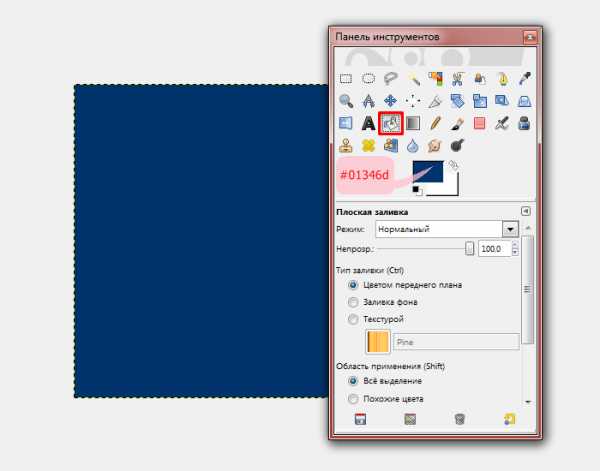Click the Непрозр. opacity slider handle
This screenshot has height=471, width=600.
(x=470, y=249)
